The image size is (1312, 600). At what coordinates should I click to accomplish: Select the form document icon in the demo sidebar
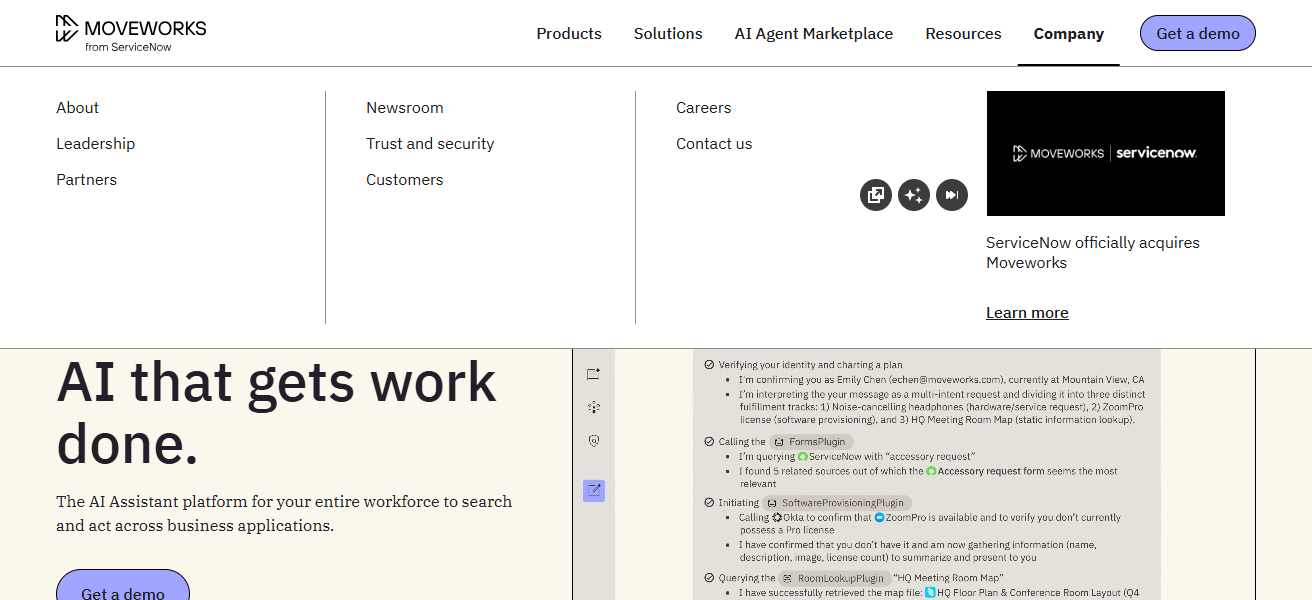point(593,372)
